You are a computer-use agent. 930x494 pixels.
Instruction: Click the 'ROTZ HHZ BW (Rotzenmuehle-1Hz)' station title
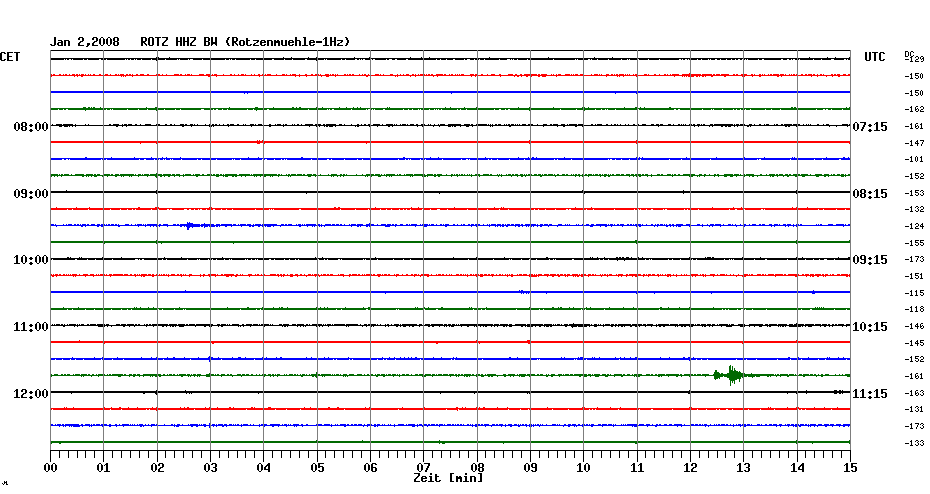245,42
